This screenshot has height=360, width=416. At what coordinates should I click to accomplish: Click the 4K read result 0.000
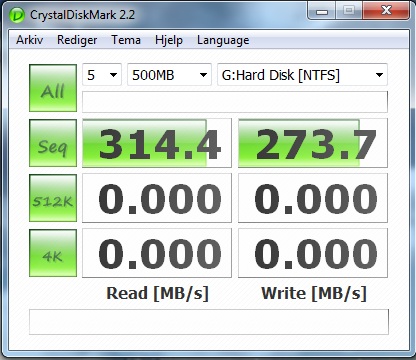pyautogui.click(x=157, y=253)
